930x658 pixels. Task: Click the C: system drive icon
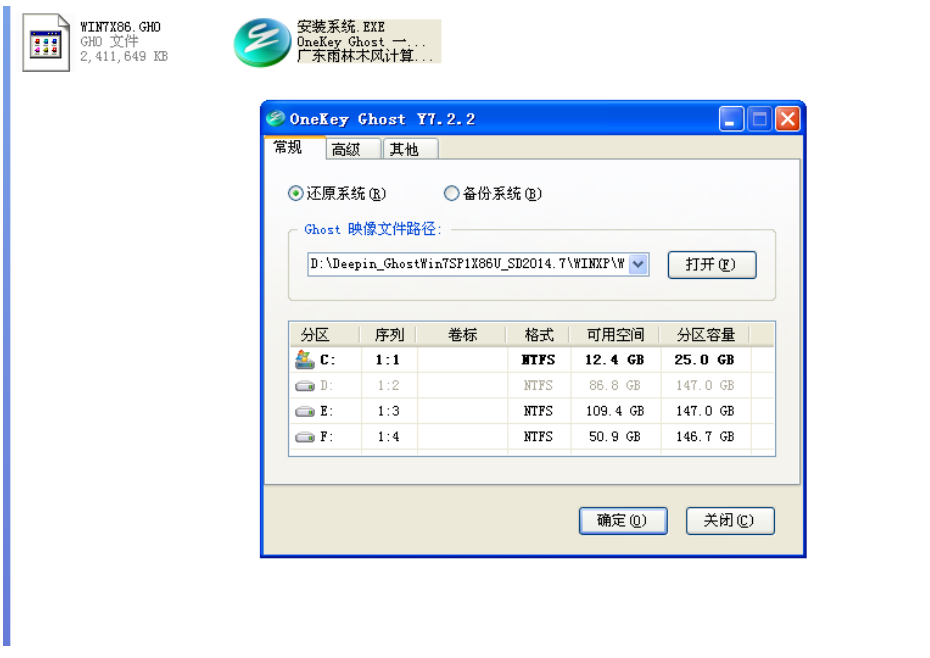click(x=304, y=360)
